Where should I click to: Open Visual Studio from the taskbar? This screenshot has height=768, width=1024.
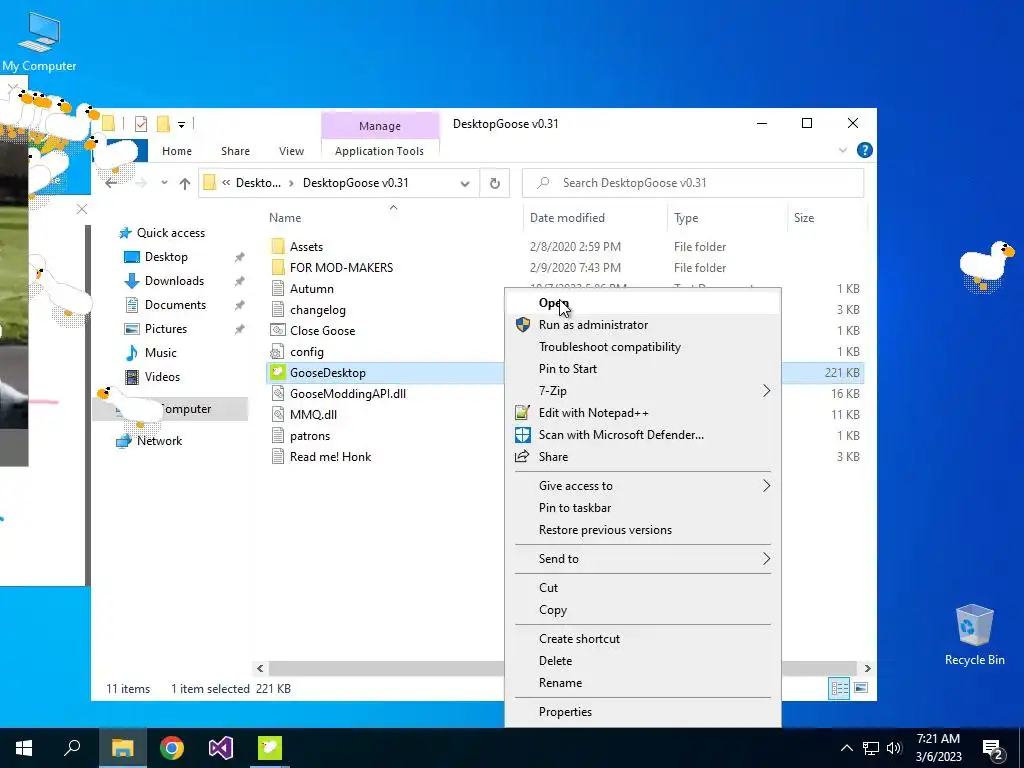(221, 748)
